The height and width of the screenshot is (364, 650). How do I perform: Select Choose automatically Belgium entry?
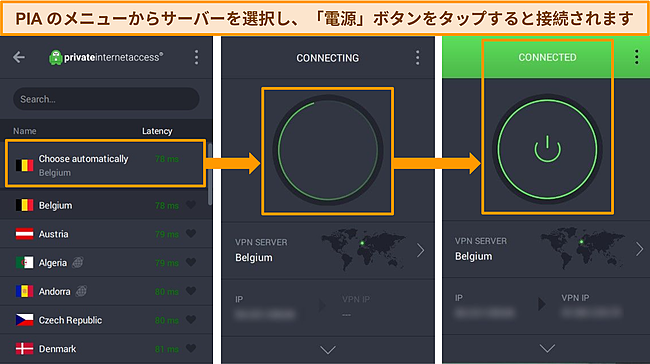[105, 163]
